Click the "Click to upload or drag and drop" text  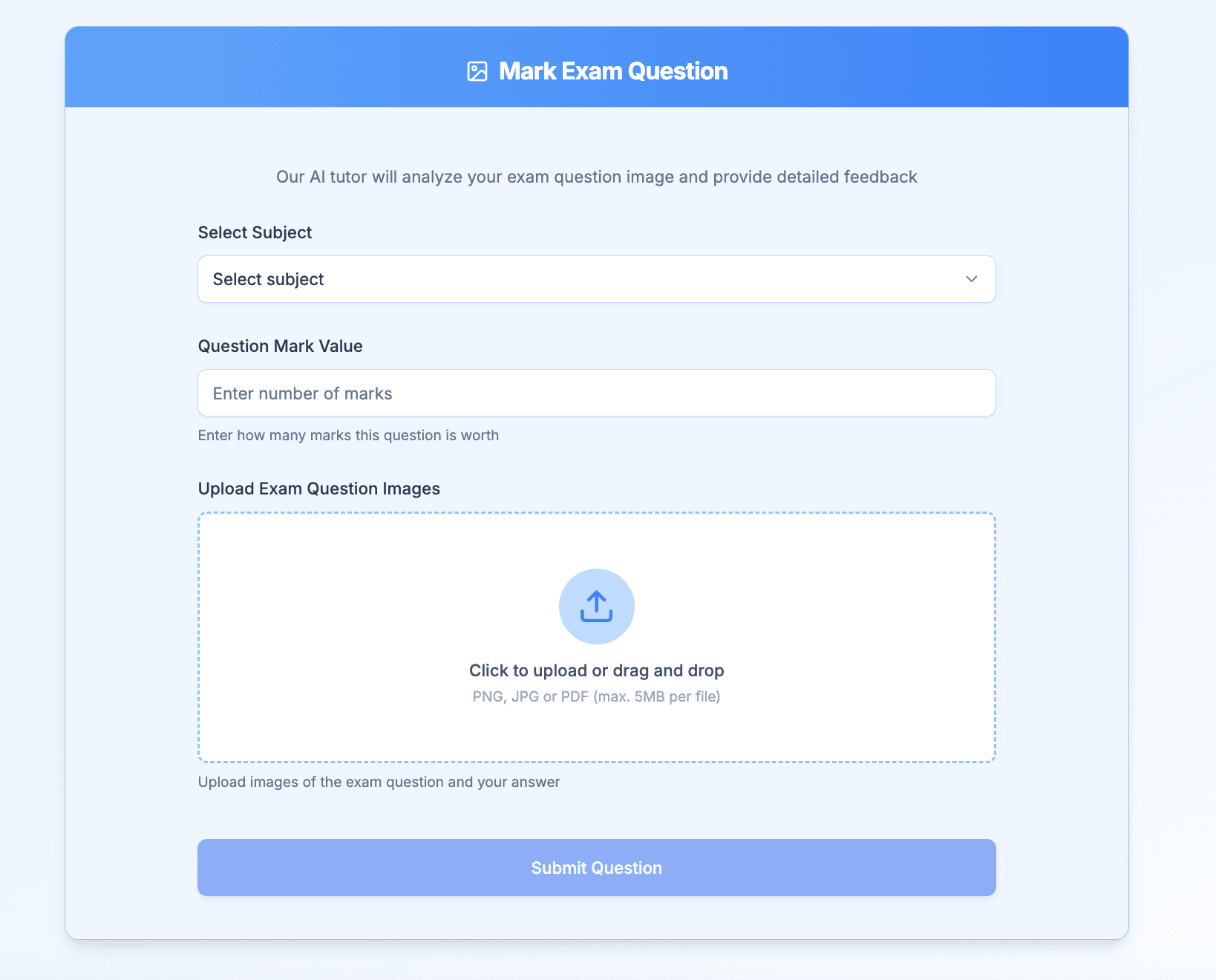pos(597,670)
